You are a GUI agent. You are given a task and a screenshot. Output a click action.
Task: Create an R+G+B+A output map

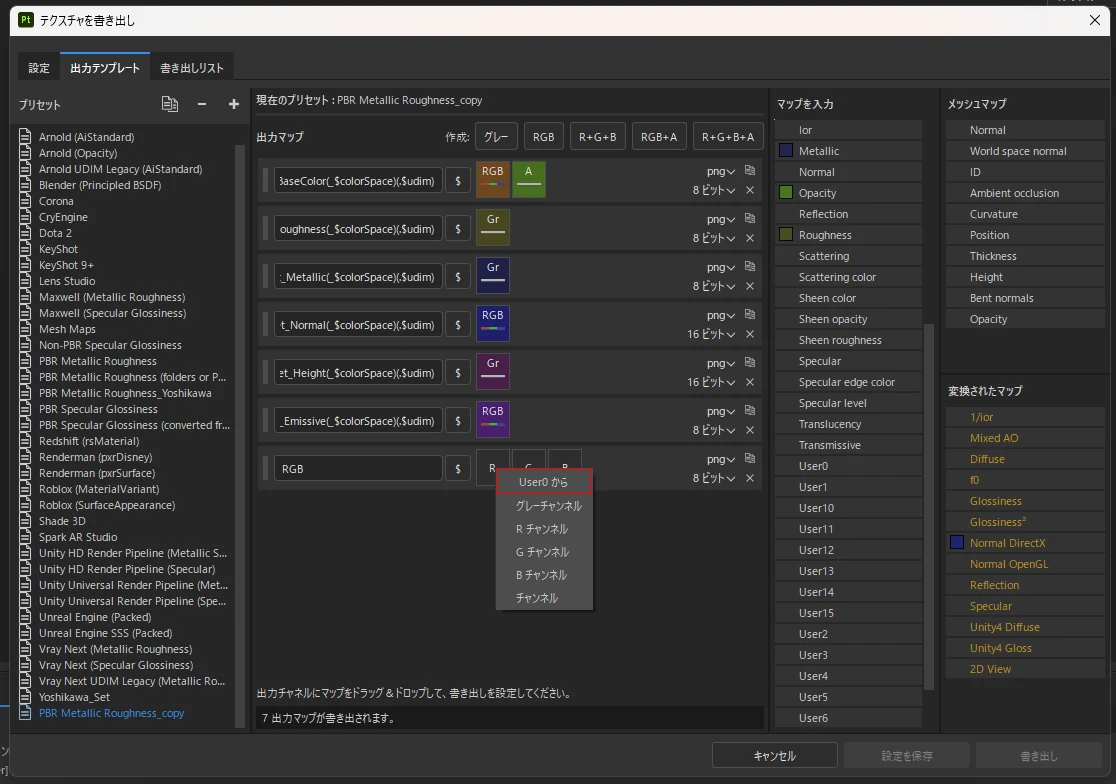(x=728, y=137)
